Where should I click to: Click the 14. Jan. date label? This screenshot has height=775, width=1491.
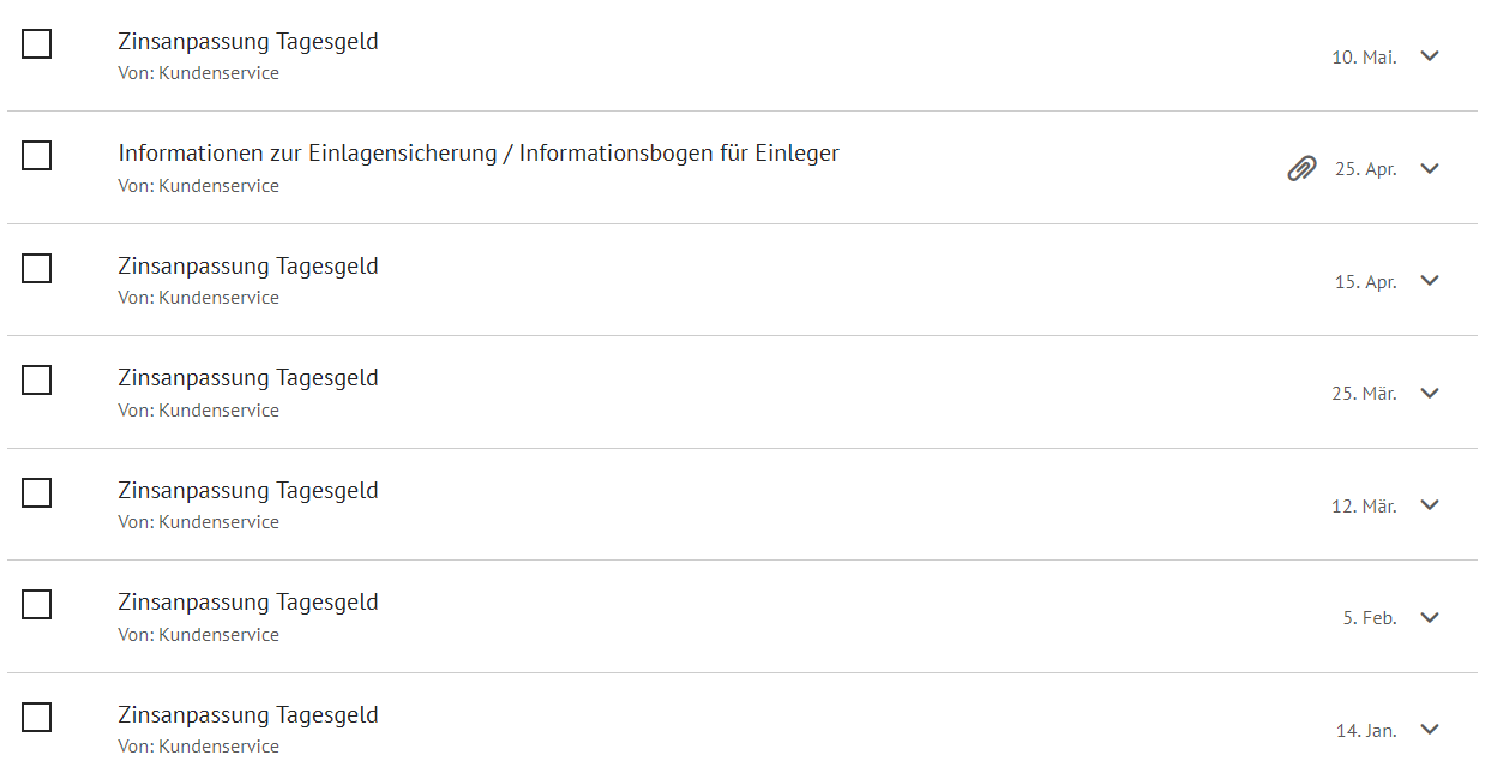pyautogui.click(x=1366, y=731)
